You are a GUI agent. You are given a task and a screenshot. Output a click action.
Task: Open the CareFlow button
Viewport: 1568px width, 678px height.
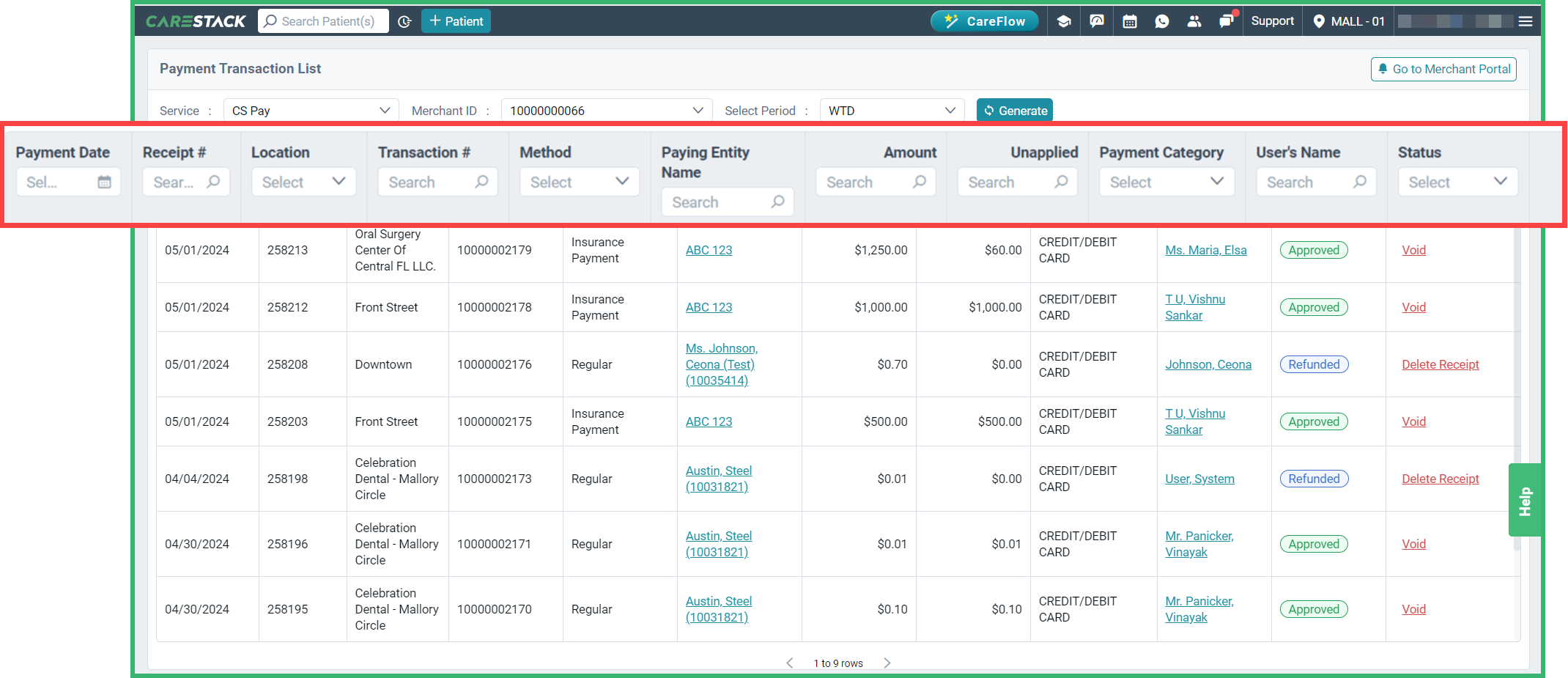(985, 21)
